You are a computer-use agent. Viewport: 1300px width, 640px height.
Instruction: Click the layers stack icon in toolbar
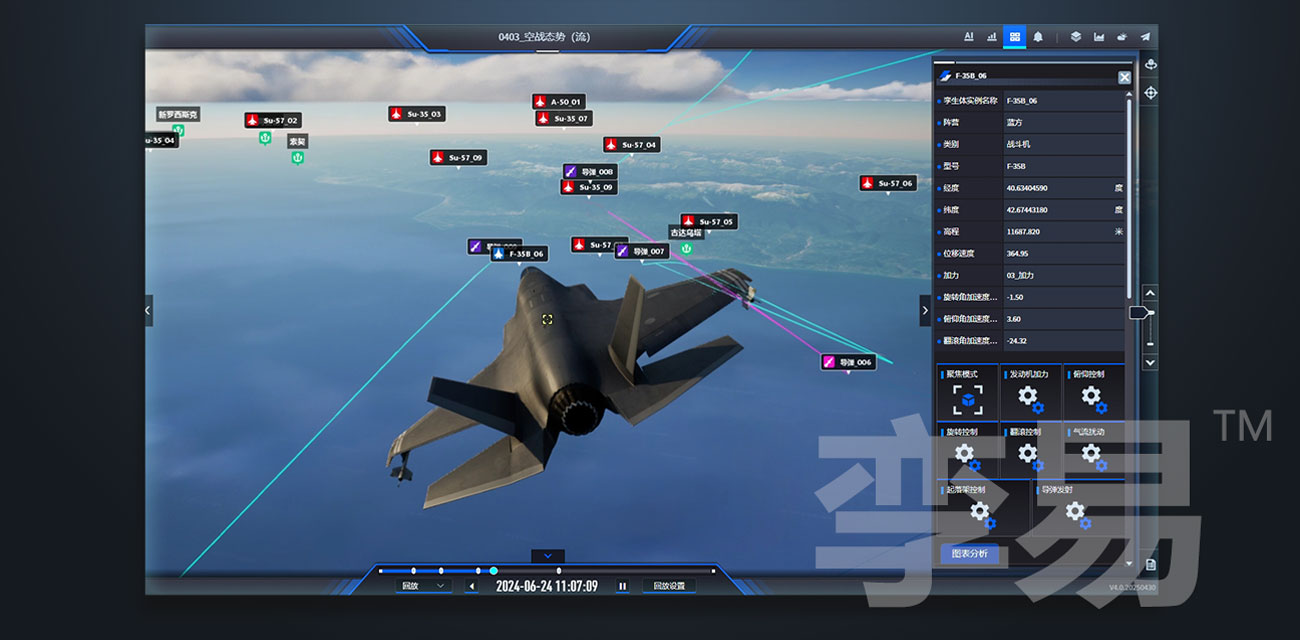point(1075,37)
